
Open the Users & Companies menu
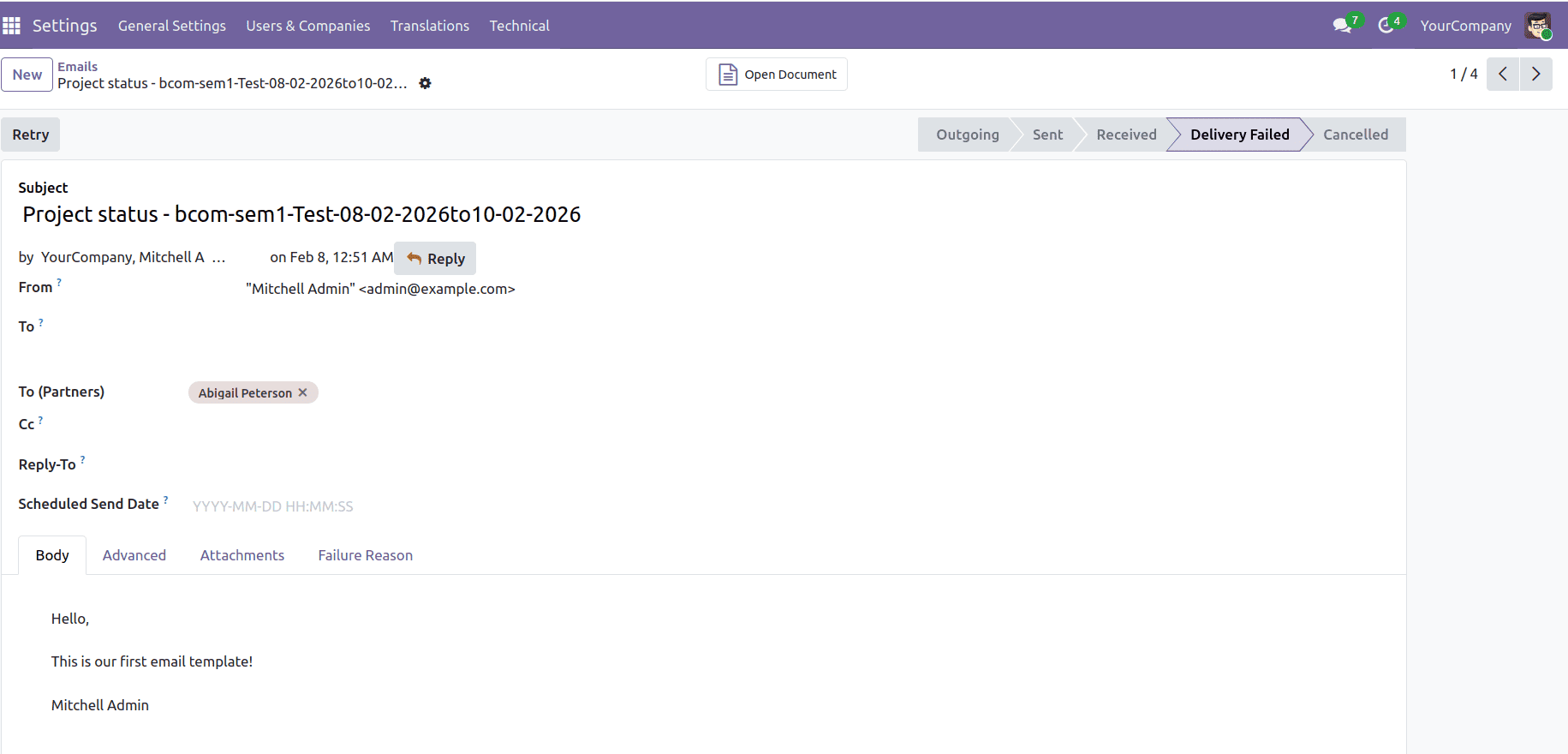[308, 26]
